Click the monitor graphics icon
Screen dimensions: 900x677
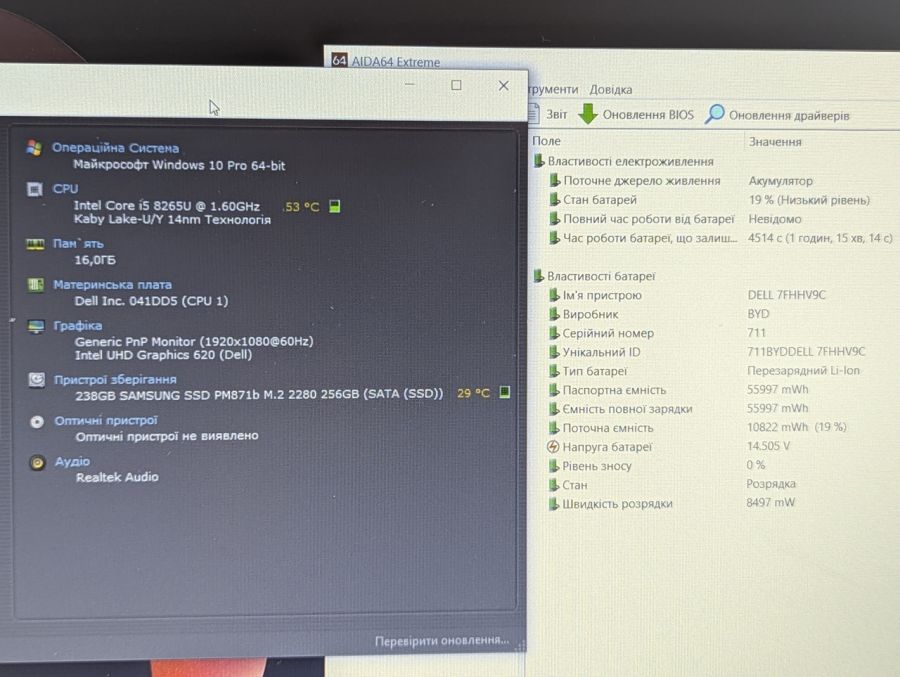pos(36,326)
